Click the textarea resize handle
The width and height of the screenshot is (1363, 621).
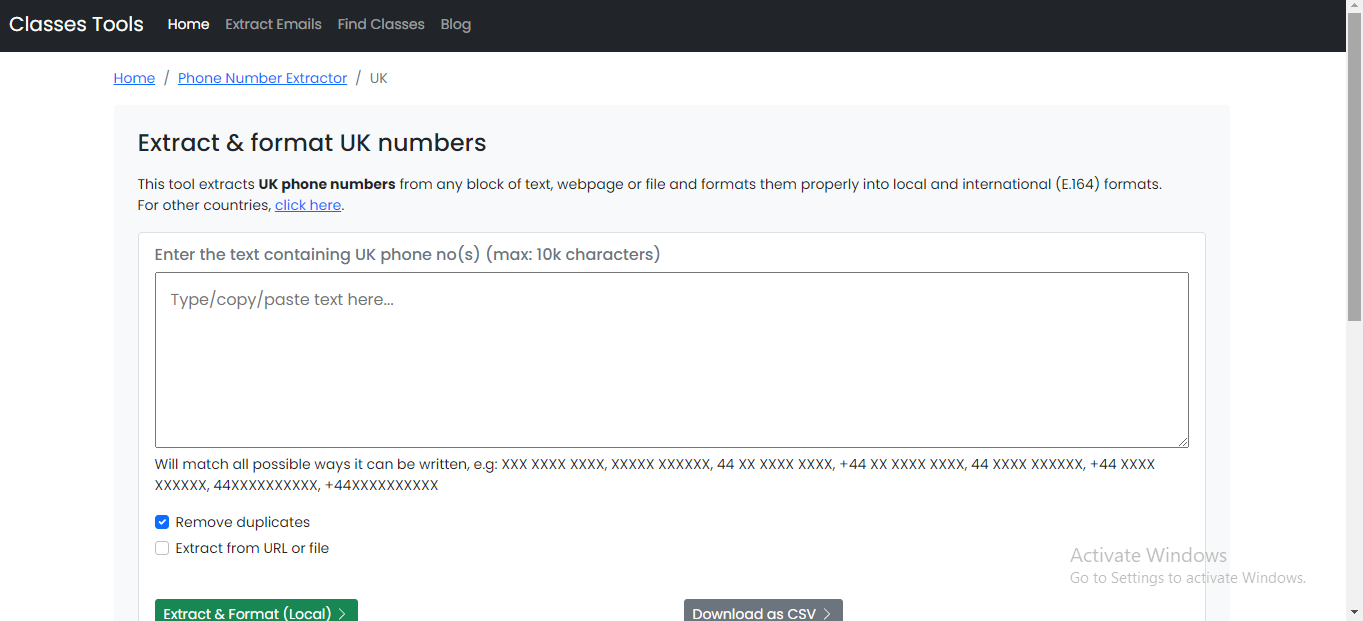[1184, 441]
